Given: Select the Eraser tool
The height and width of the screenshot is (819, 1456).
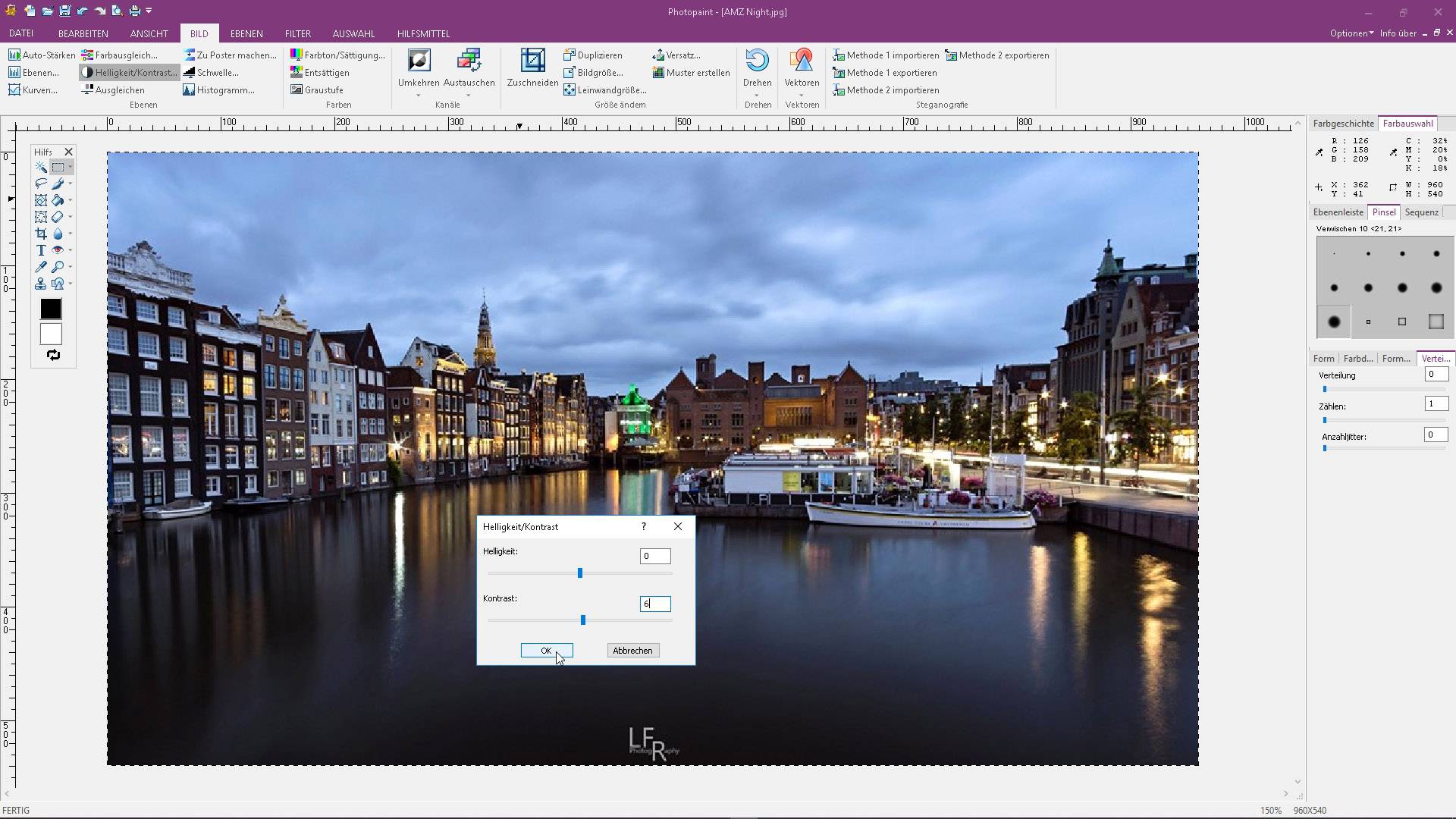Looking at the screenshot, I should [x=59, y=216].
